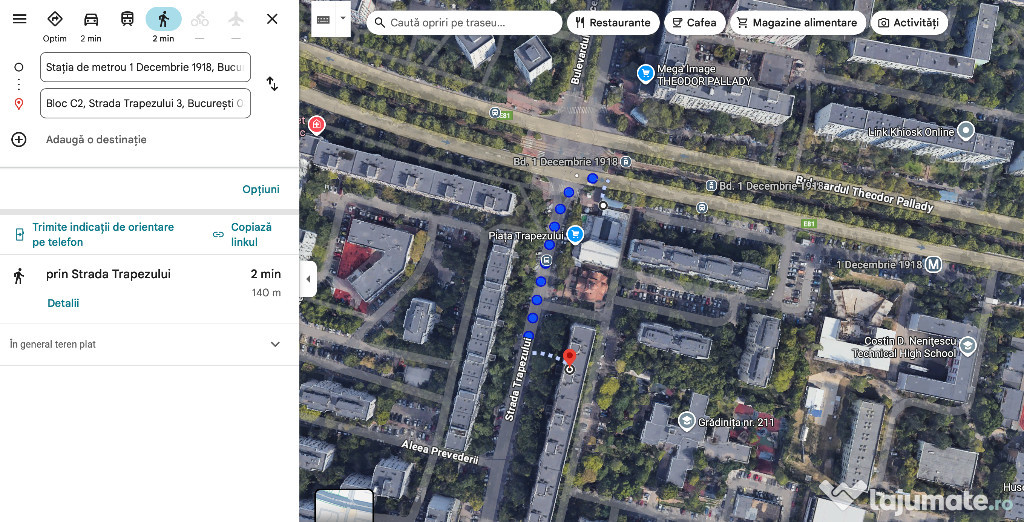Screen dimensions: 1024x522
Task: Open the hamburger main menu
Action: point(19,19)
